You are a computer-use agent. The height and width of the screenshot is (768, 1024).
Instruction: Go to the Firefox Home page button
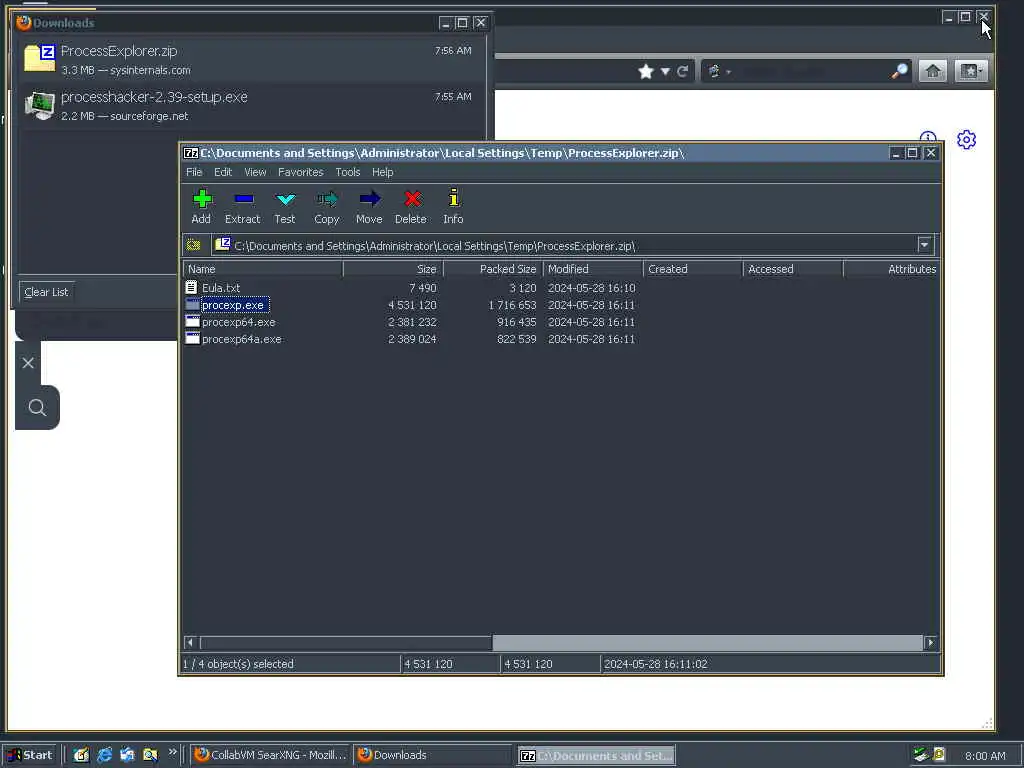tap(933, 71)
